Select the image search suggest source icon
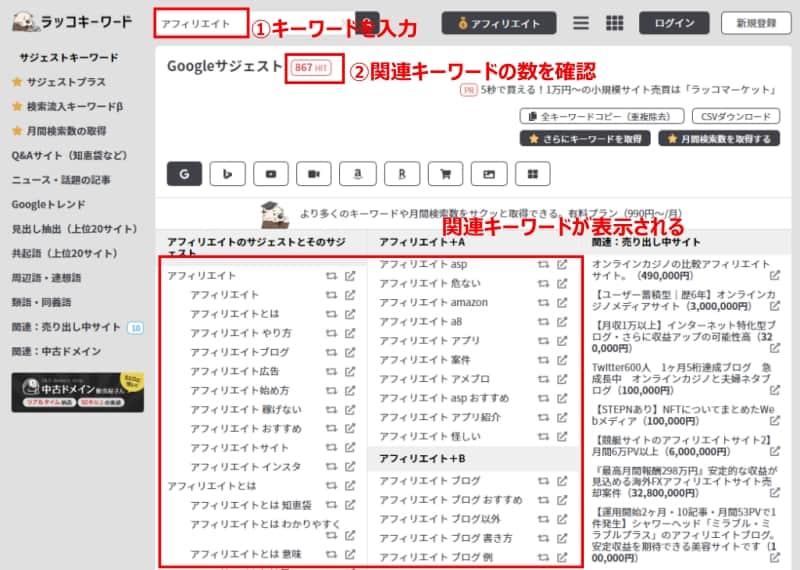The image size is (800, 570). [x=489, y=174]
